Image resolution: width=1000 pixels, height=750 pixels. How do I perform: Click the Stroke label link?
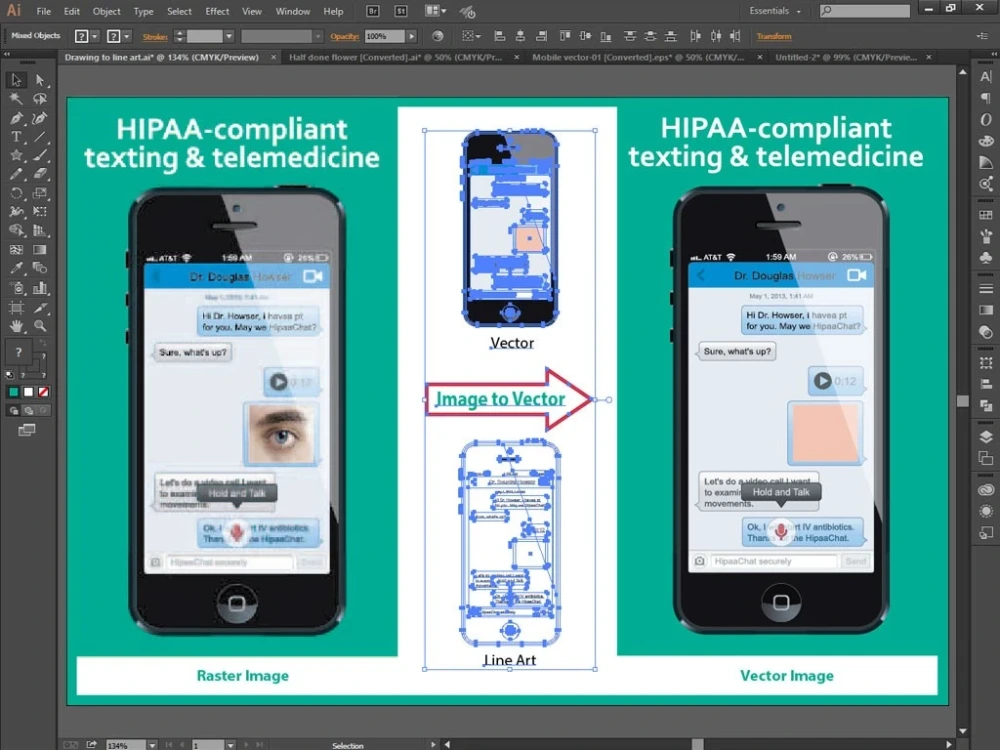pos(155,36)
